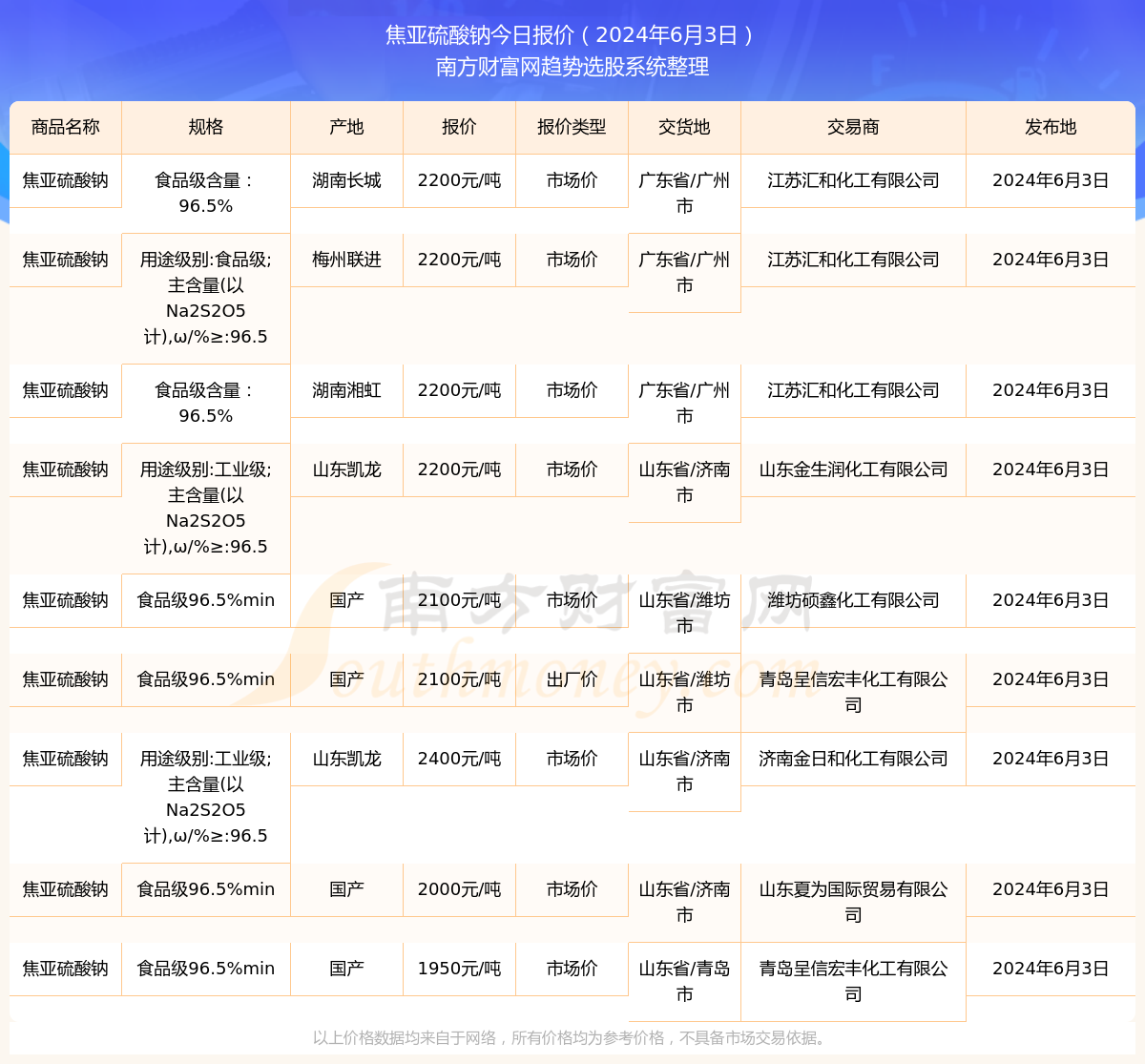Viewport: 1145px width, 1064px height.
Task: Click 山东省/济南市 in the 山东金生润 row
Action: tap(684, 483)
